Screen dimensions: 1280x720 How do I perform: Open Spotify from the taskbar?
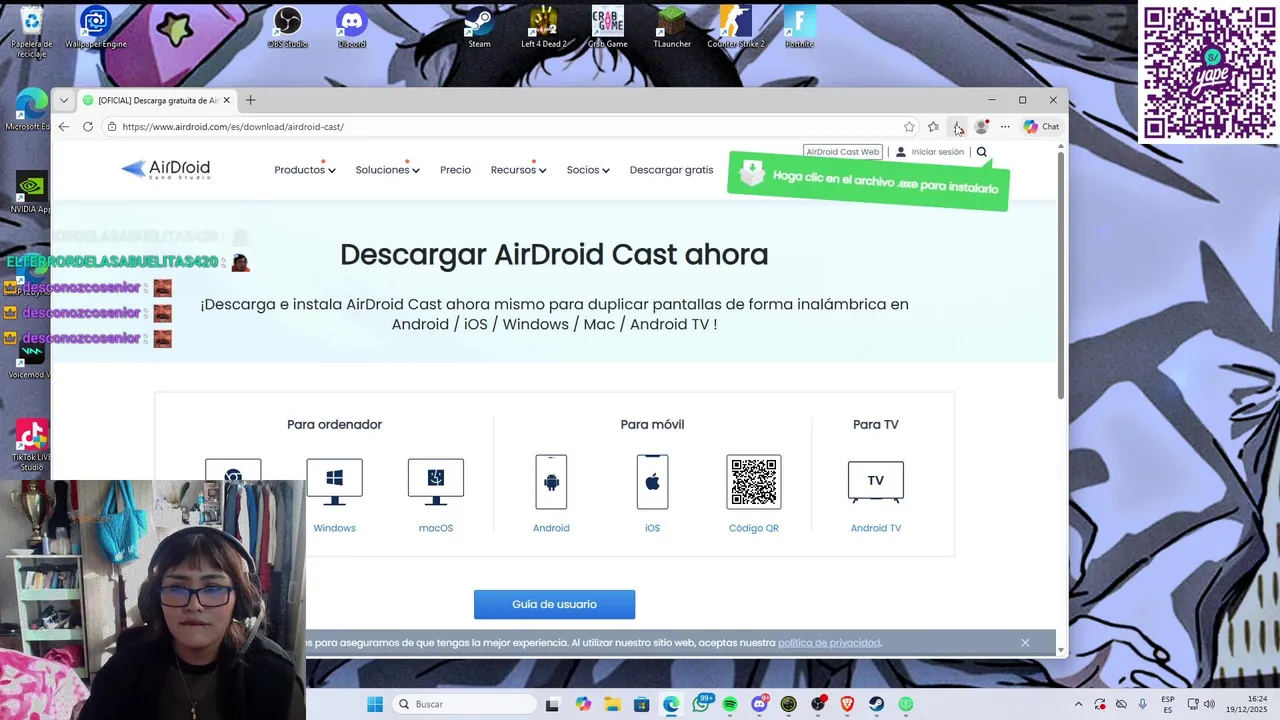[x=730, y=704]
